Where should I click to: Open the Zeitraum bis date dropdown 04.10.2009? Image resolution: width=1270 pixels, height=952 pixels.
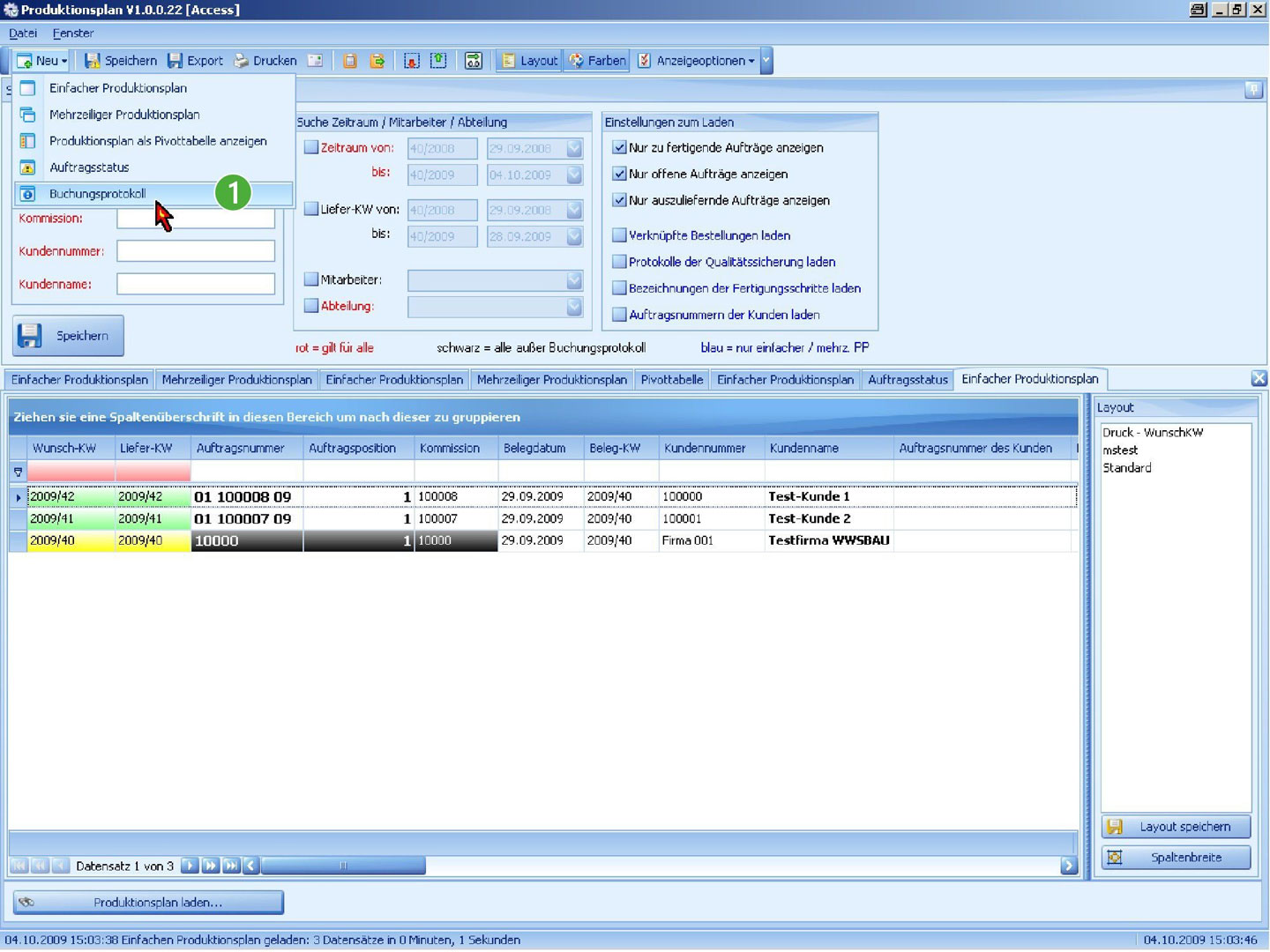[x=574, y=175]
